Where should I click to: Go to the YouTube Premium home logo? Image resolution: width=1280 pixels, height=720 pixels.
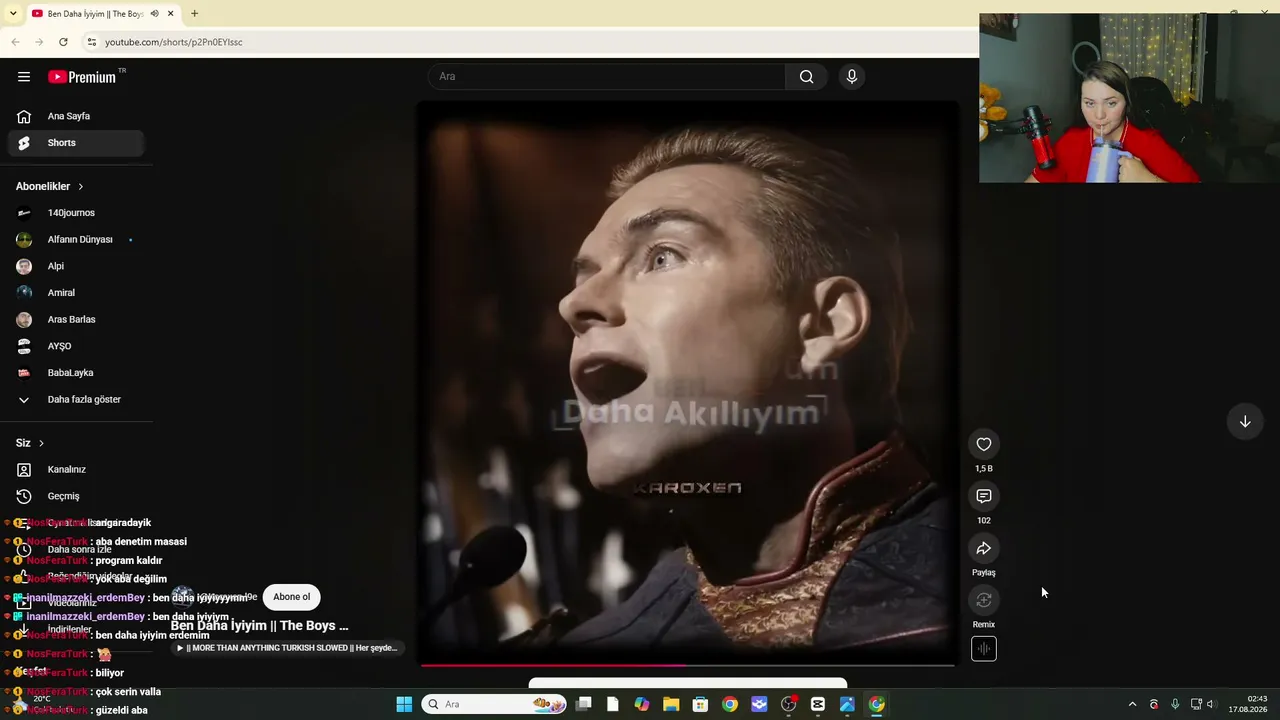(x=82, y=77)
